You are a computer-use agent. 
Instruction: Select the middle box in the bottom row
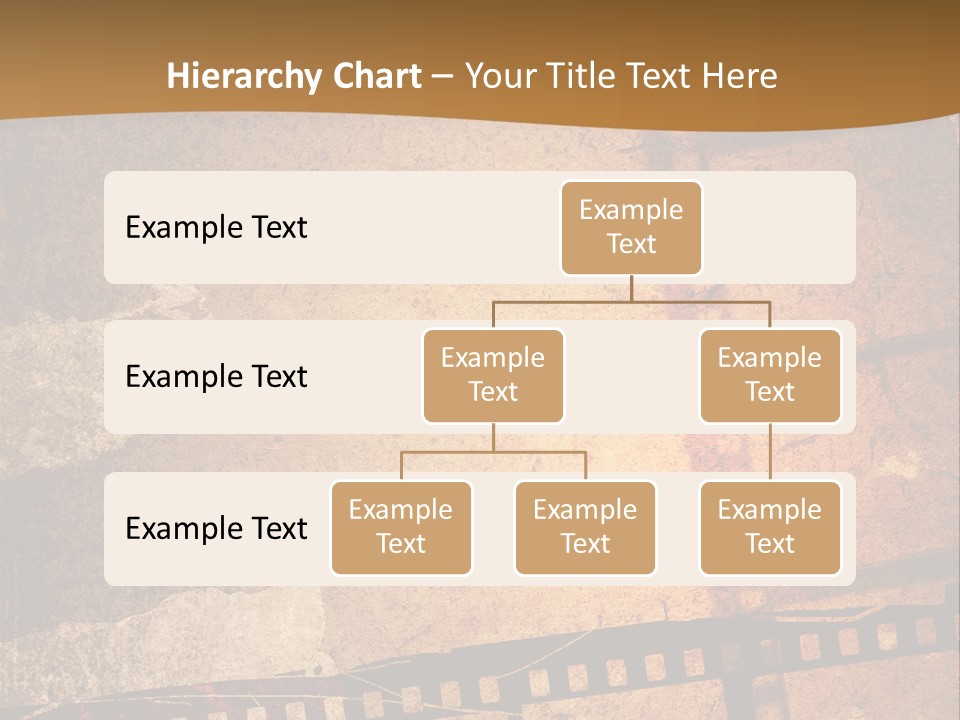(585, 527)
